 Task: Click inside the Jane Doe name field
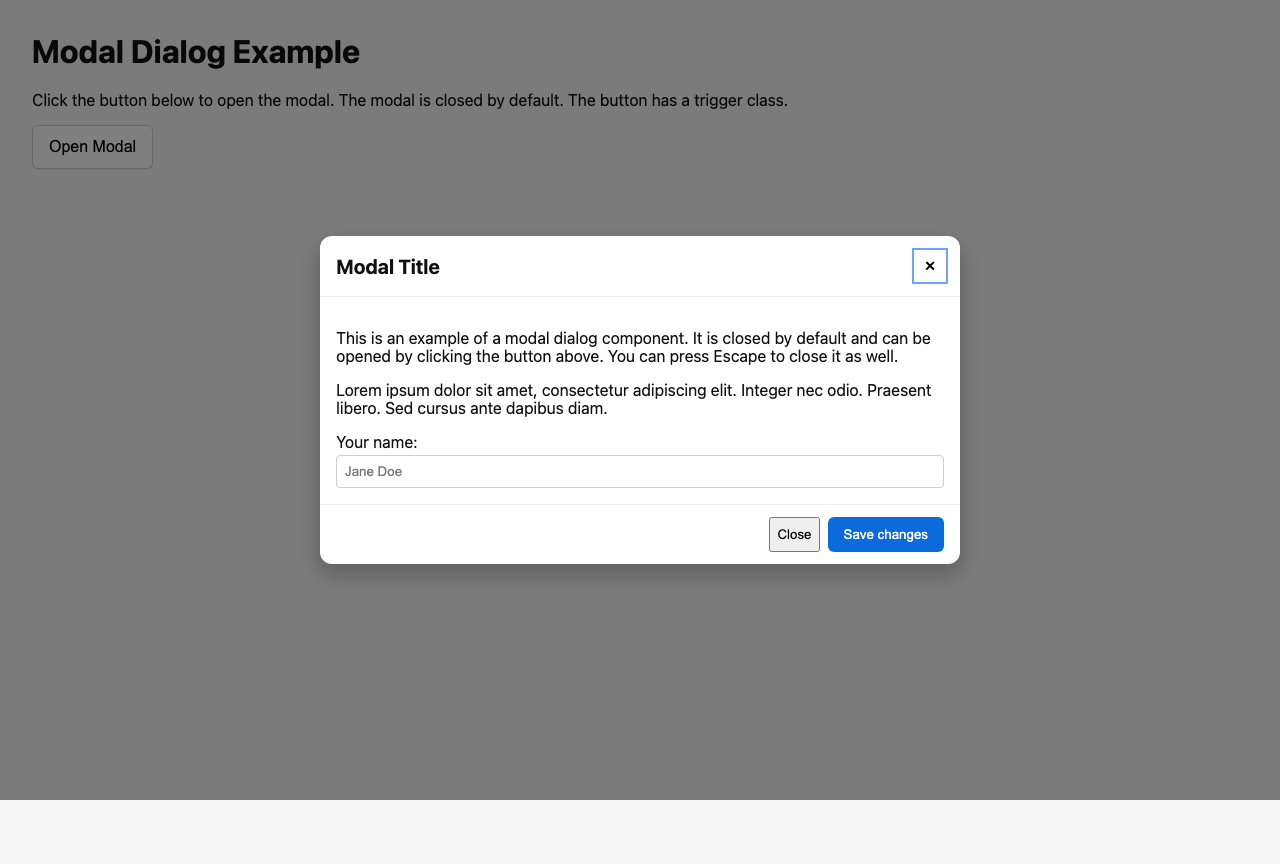[639, 471]
